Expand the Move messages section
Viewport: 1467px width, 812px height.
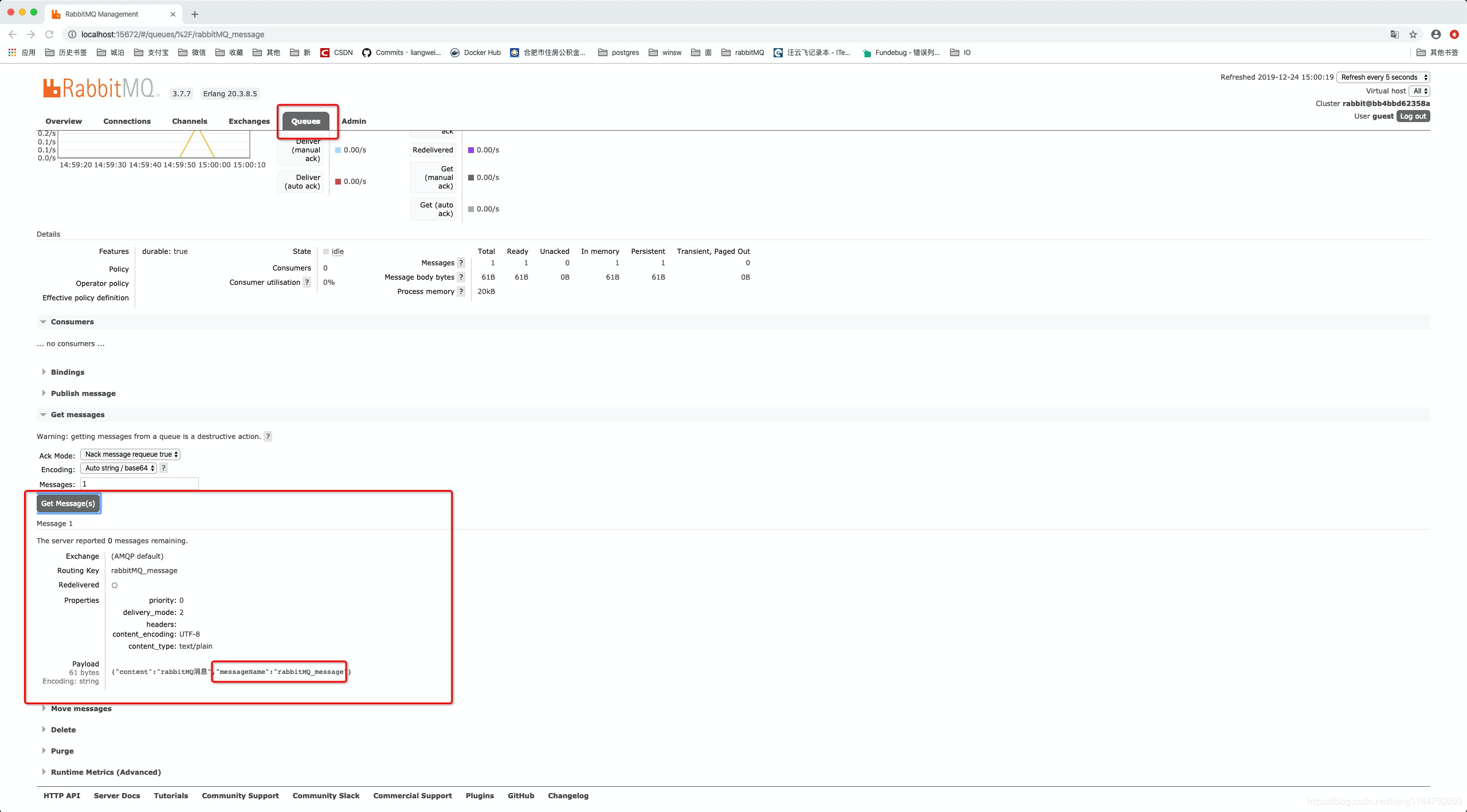[x=81, y=708]
